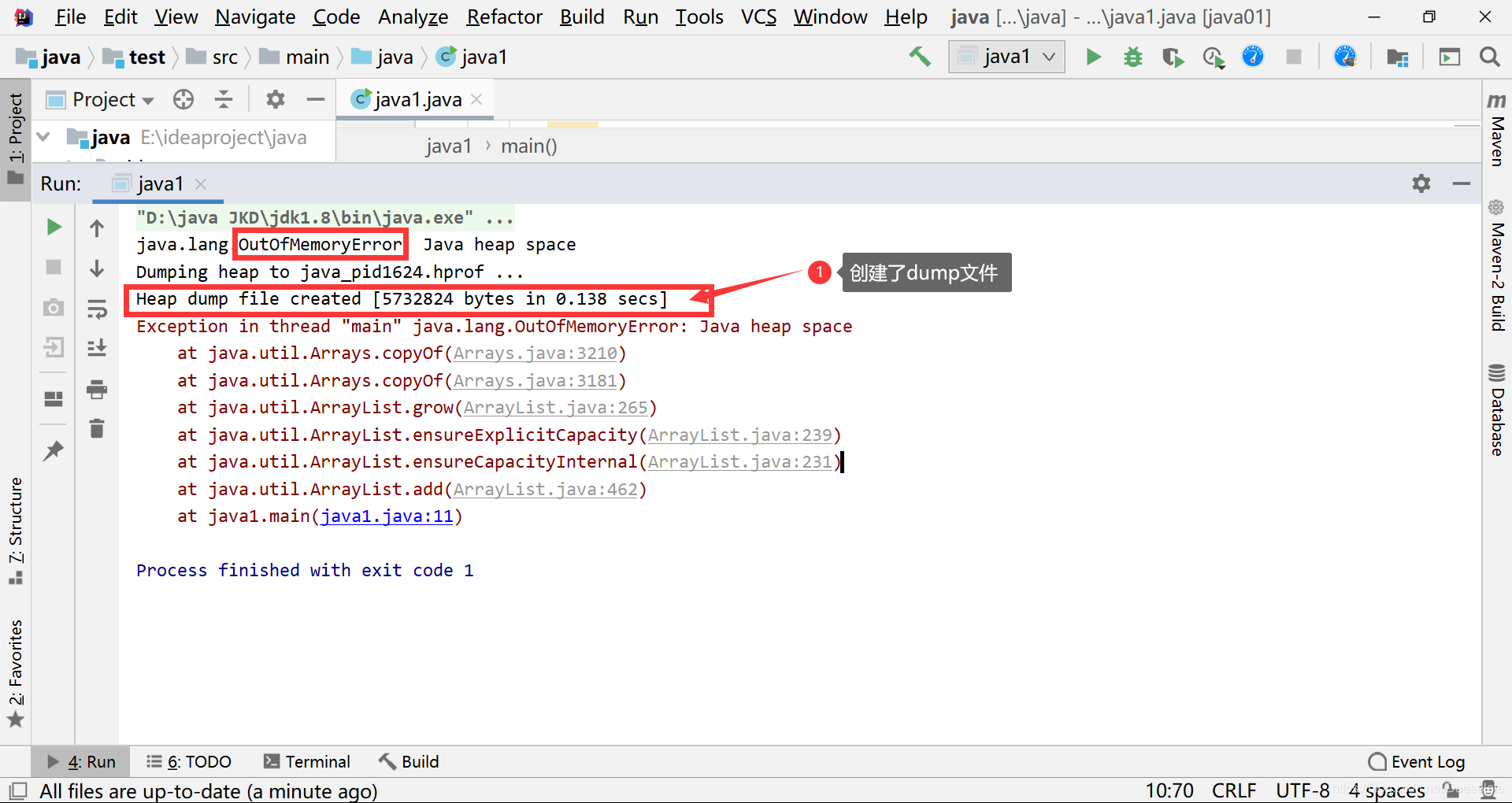
Task: Minimize the Run tool window
Action: pyautogui.click(x=1462, y=183)
